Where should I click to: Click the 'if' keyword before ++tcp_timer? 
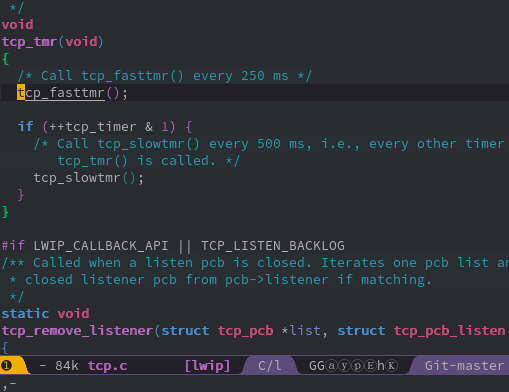click(25, 126)
